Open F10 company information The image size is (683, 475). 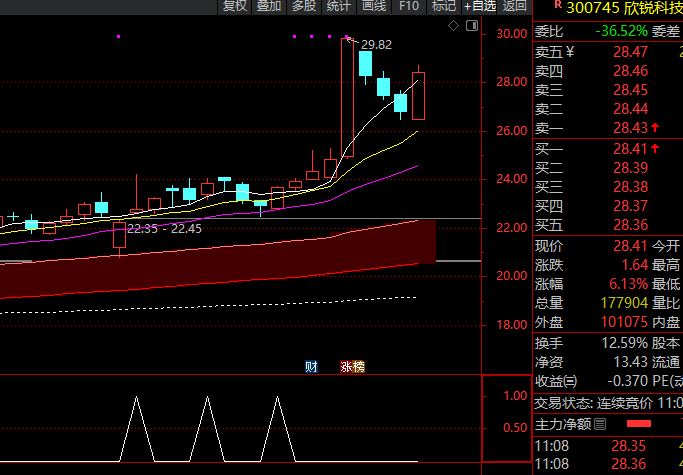coord(409,6)
